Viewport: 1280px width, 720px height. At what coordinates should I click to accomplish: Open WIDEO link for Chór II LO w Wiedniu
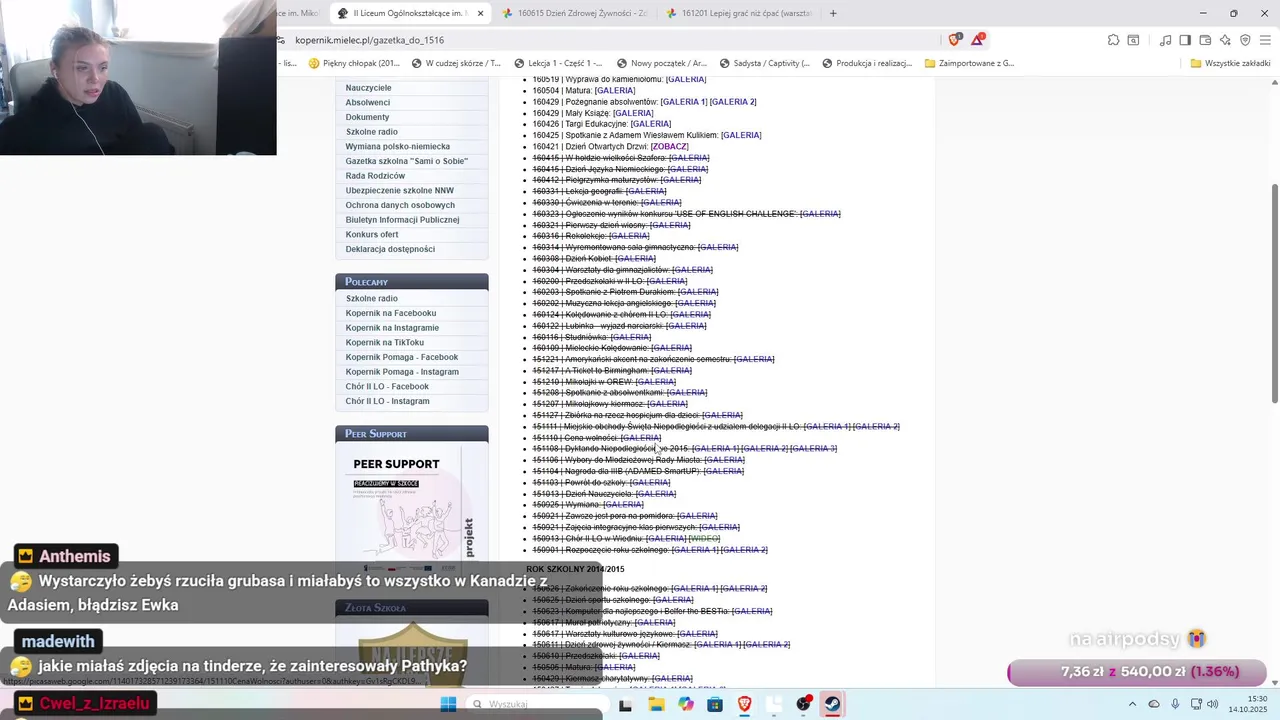705,539
